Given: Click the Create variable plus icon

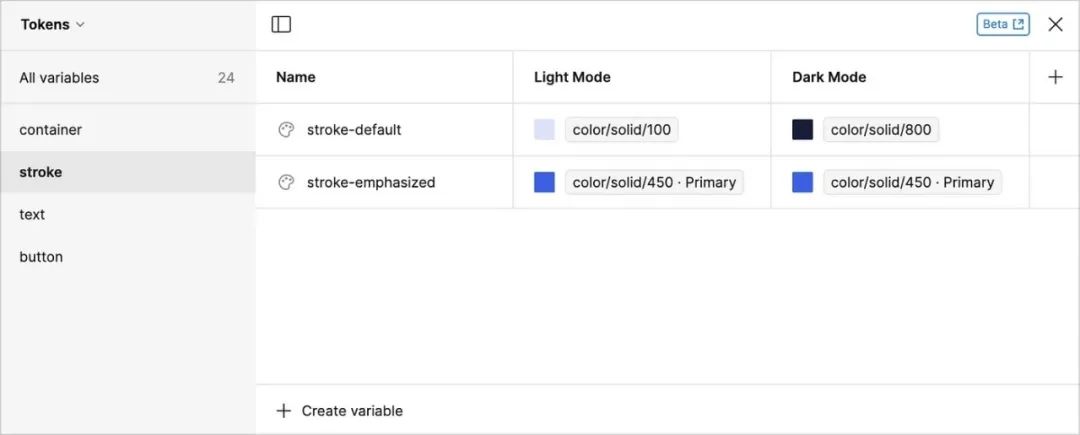Looking at the screenshot, I should tap(284, 411).
